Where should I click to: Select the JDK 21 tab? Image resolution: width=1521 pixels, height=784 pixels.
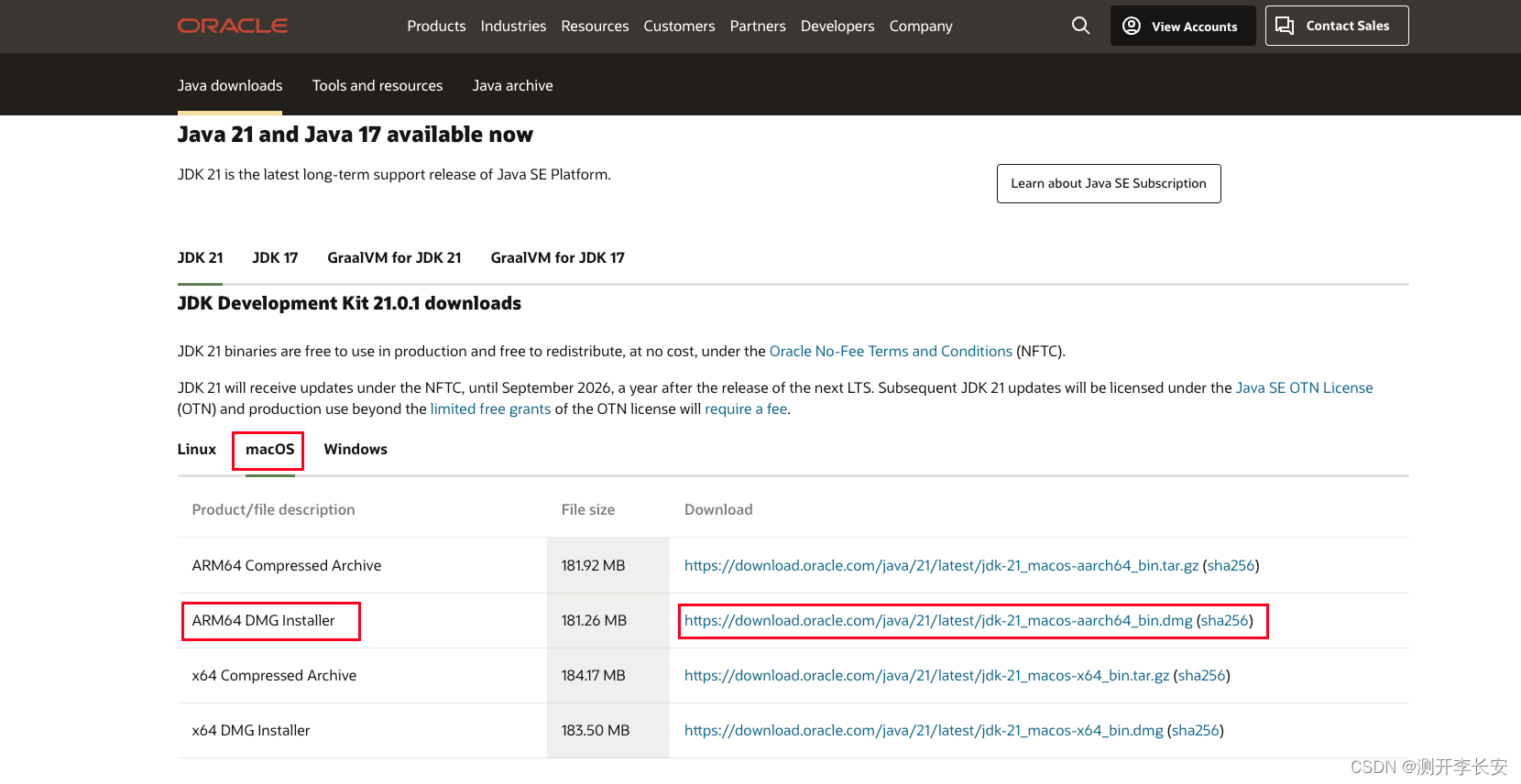pos(200,257)
